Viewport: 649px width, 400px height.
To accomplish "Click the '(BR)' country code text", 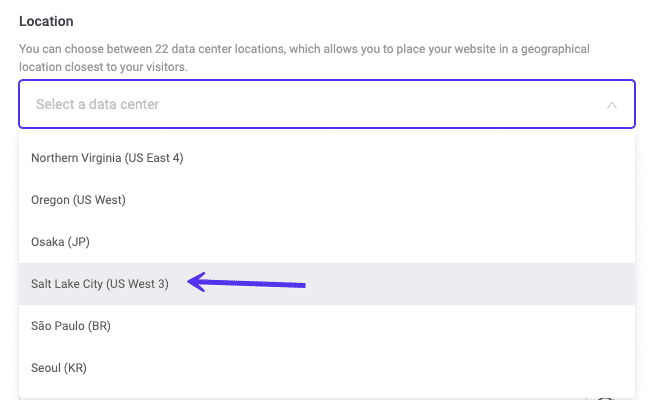I will click(x=100, y=326).
